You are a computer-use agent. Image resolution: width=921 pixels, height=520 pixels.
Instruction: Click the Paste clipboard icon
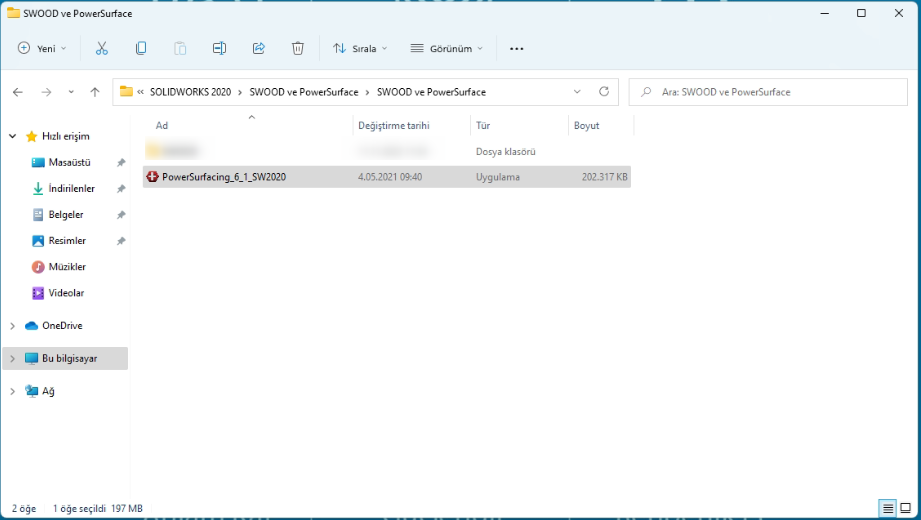click(180, 48)
